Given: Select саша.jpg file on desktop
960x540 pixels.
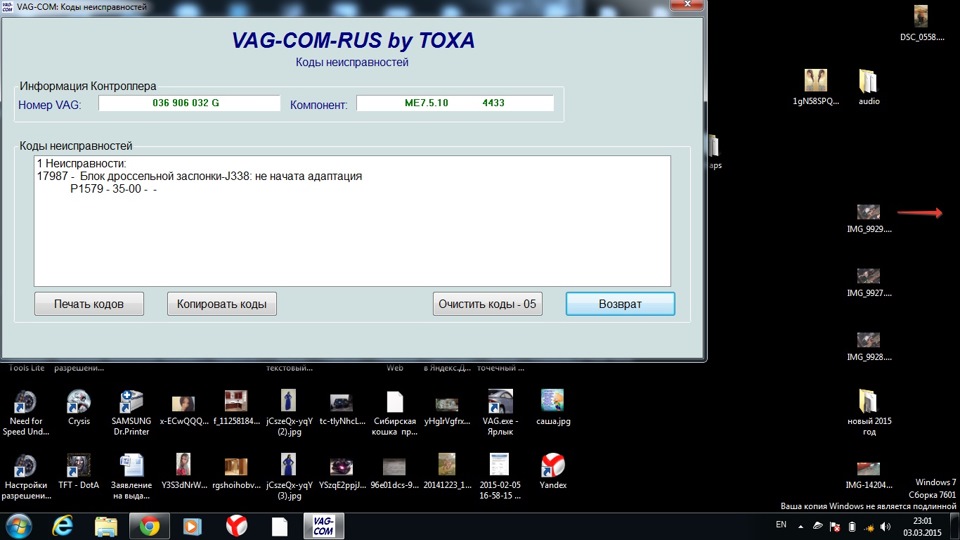Looking at the screenshot, I should click(x=553, y=408).
